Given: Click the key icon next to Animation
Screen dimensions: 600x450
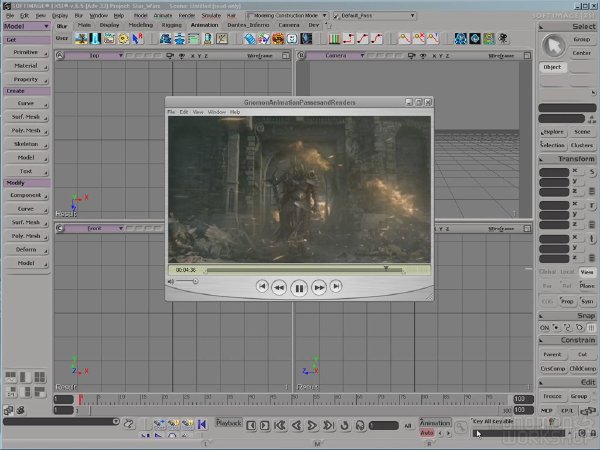Looking at the screenshot, I should 461,426.
